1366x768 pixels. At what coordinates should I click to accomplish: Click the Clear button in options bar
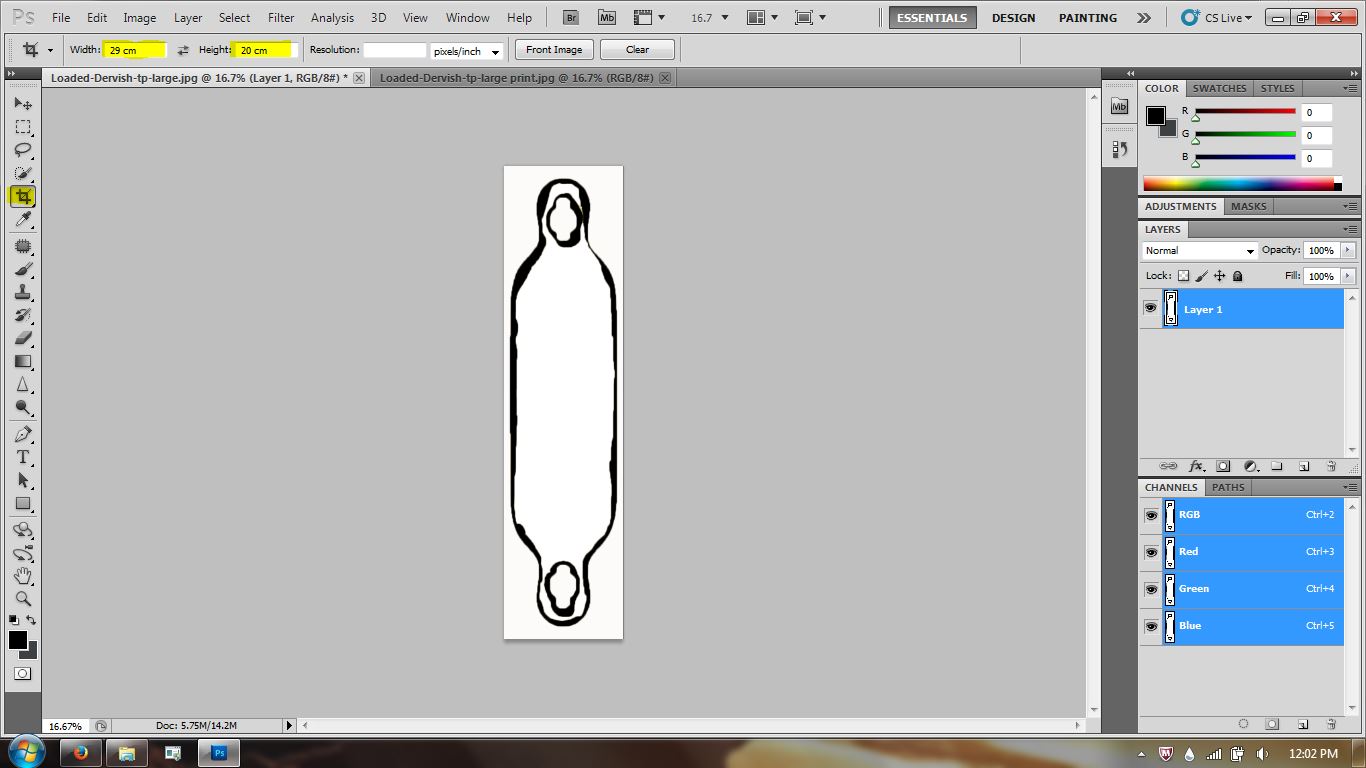click(x=637, y=49)
